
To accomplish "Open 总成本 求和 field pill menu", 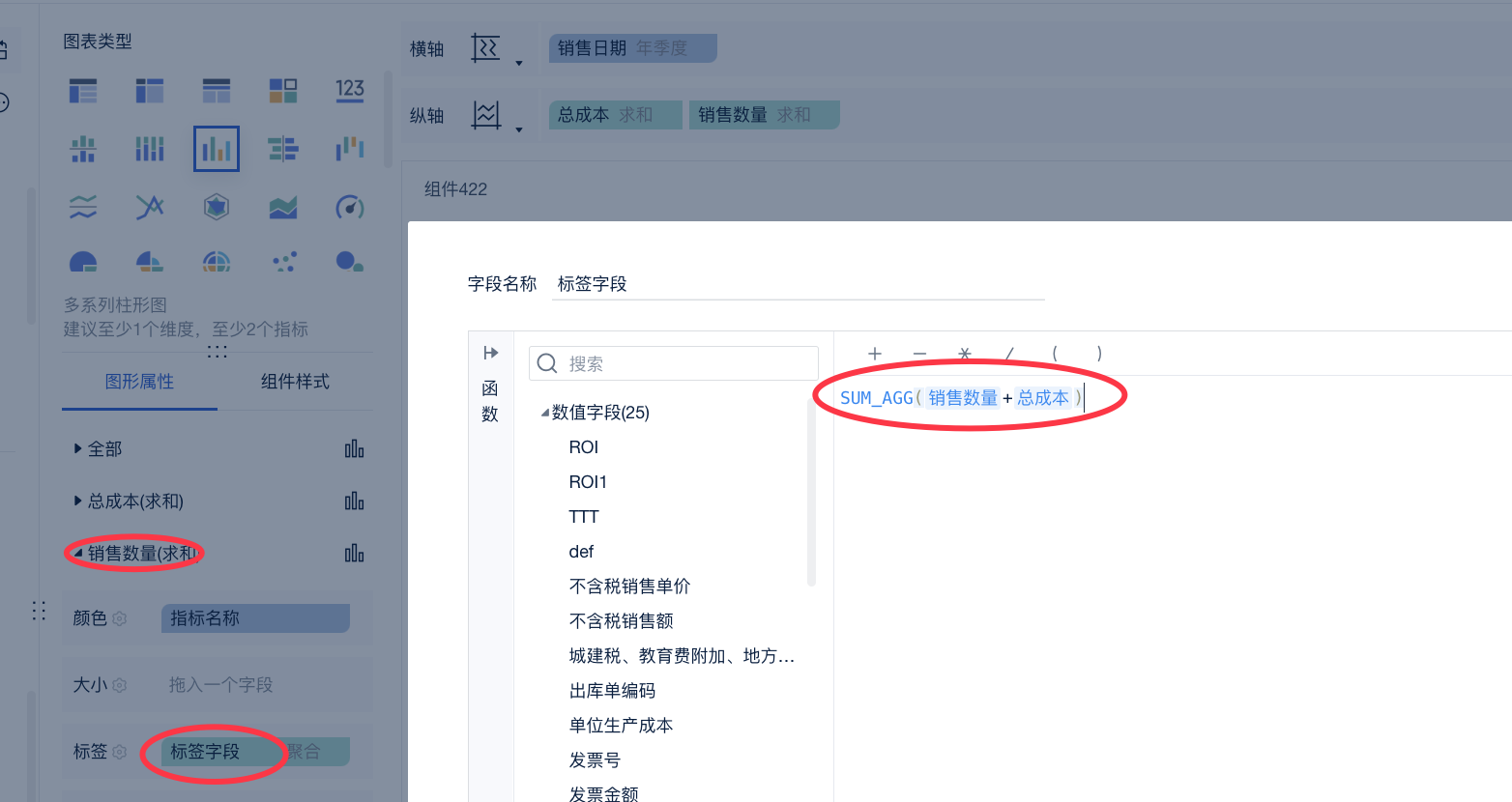I will [x=616, y=115].
